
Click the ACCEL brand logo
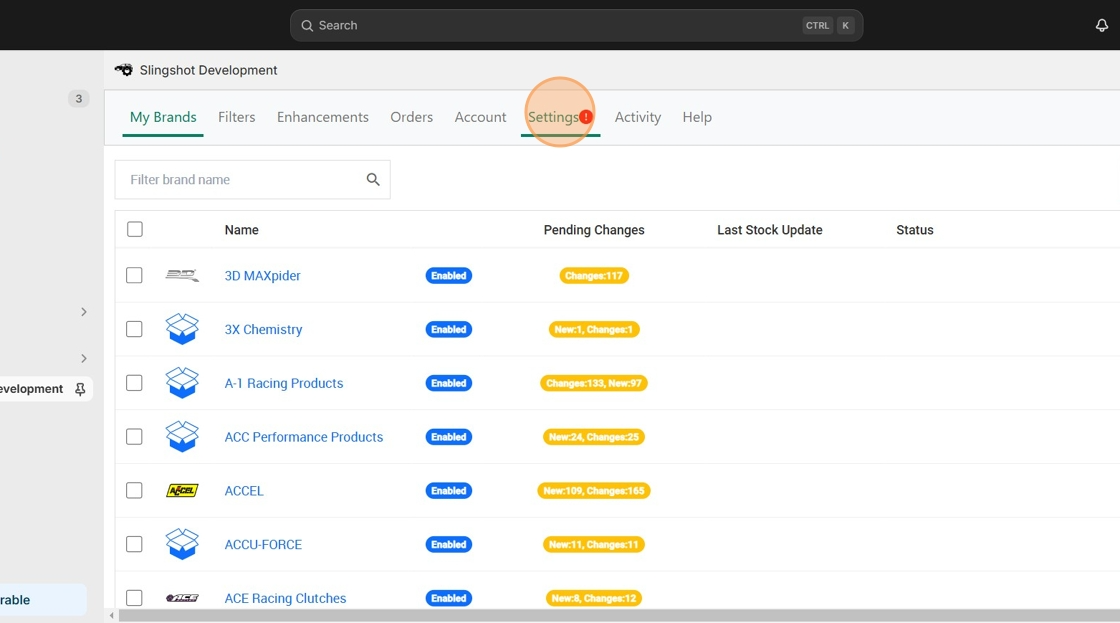pyautogui.click(x=182, y=490)
